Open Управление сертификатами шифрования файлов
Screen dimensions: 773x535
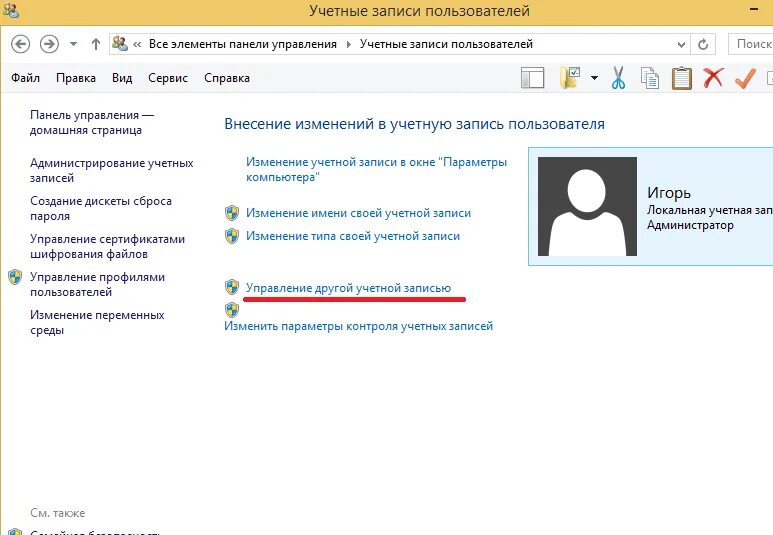pos(107,246)
